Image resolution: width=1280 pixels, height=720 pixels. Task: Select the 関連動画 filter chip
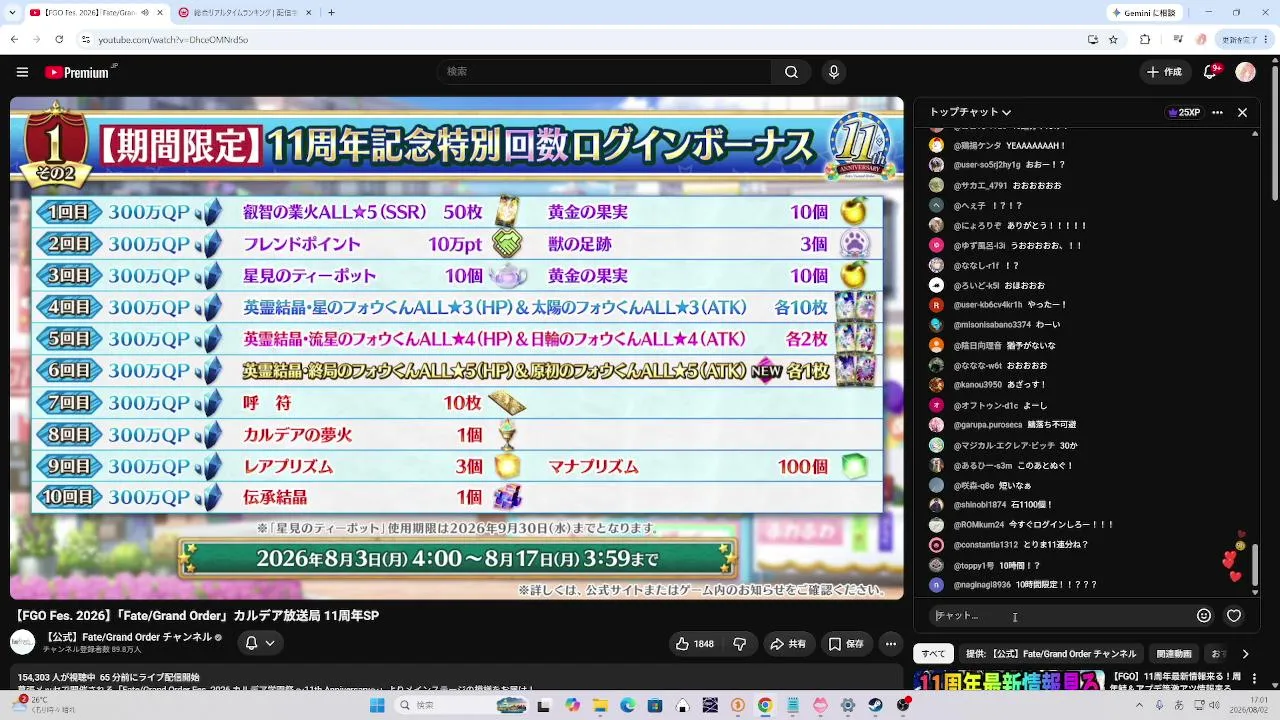1174,654
